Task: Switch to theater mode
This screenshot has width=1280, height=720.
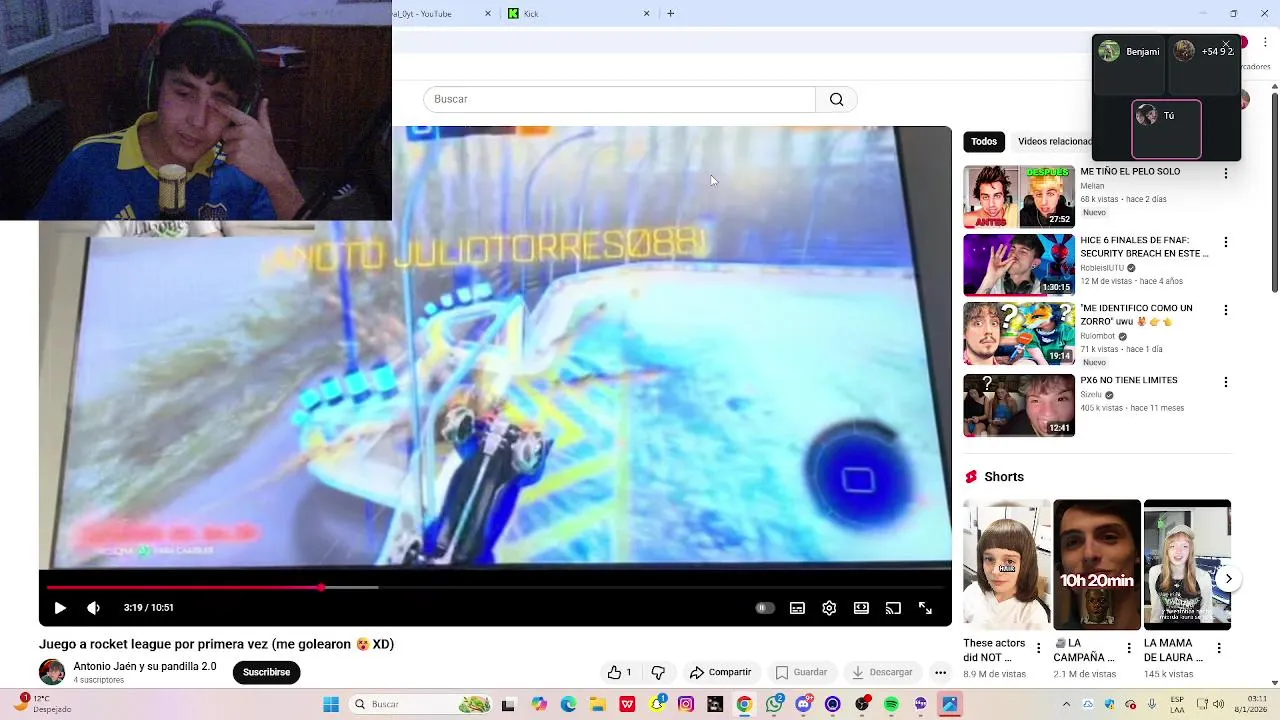Action: pos(861,608)
